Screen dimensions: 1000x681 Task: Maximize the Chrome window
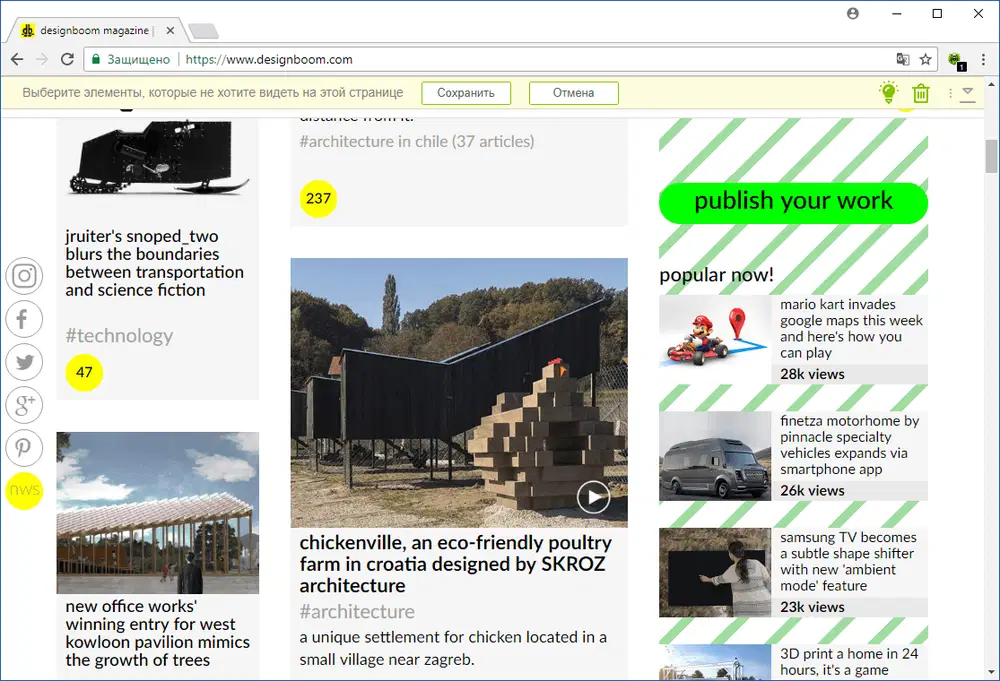(938, 13)
